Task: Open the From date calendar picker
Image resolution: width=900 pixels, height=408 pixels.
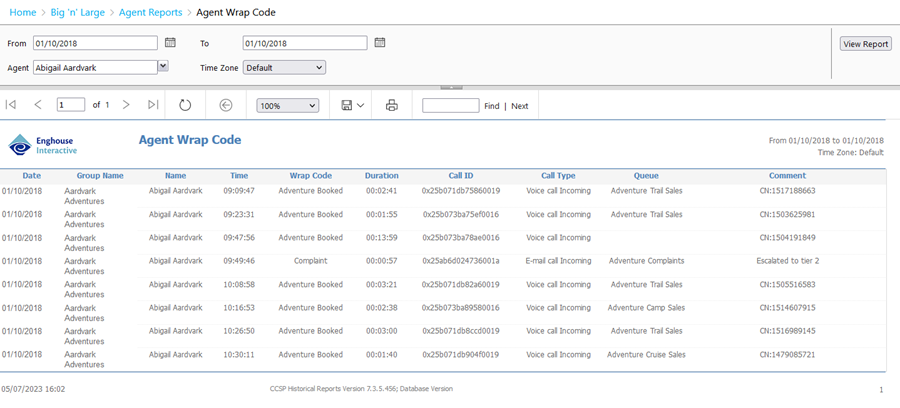Action: point(170,43)
